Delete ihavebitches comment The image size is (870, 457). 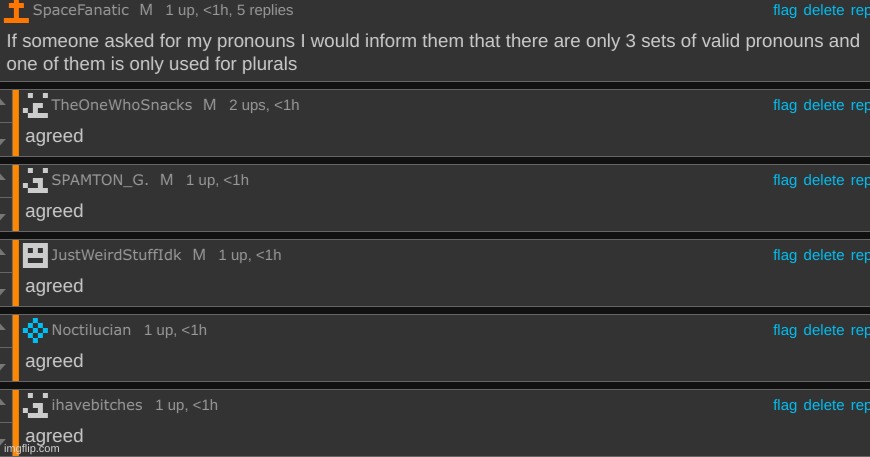823,404
